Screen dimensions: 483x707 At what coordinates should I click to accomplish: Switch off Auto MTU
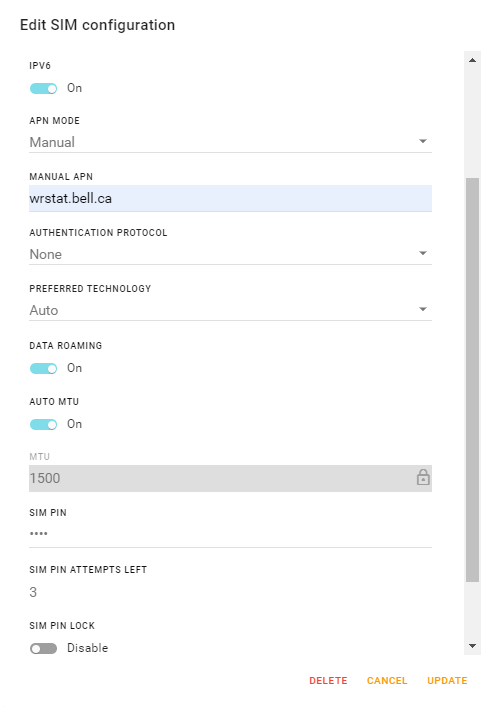[43, 424]
